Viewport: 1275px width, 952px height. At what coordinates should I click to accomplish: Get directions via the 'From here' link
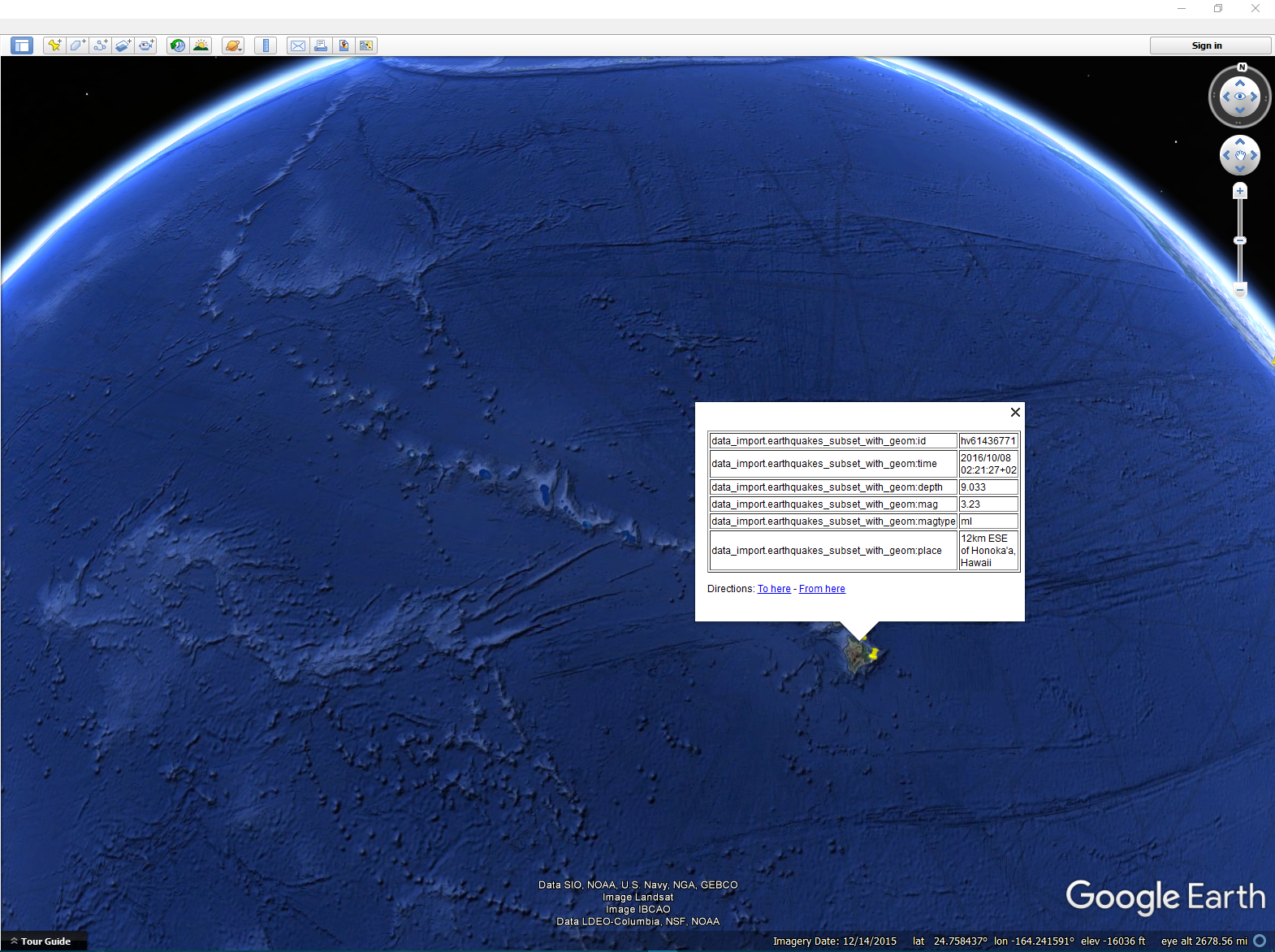tap(822, 589)
